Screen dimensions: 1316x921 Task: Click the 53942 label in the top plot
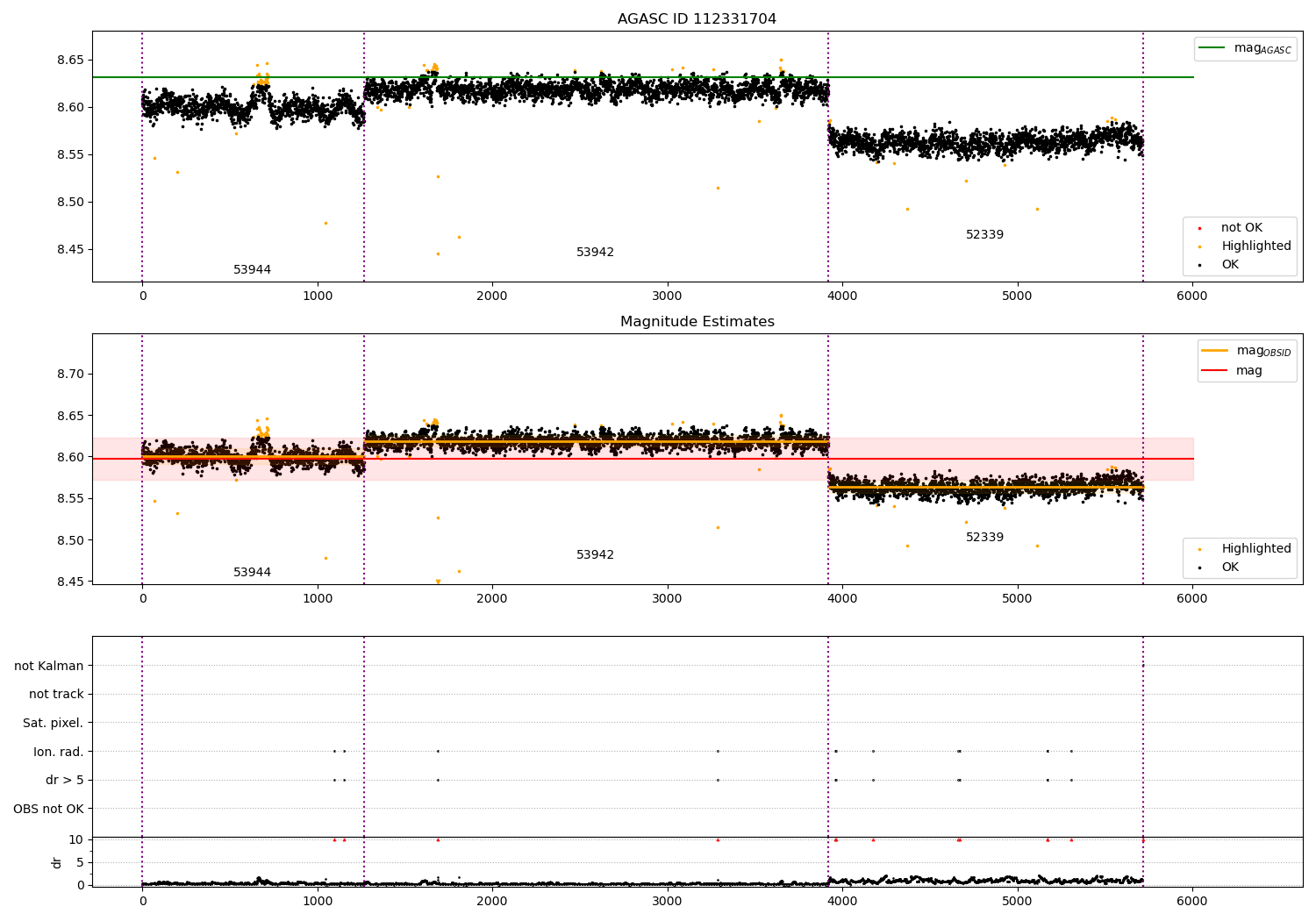click(x=595, y=253)
